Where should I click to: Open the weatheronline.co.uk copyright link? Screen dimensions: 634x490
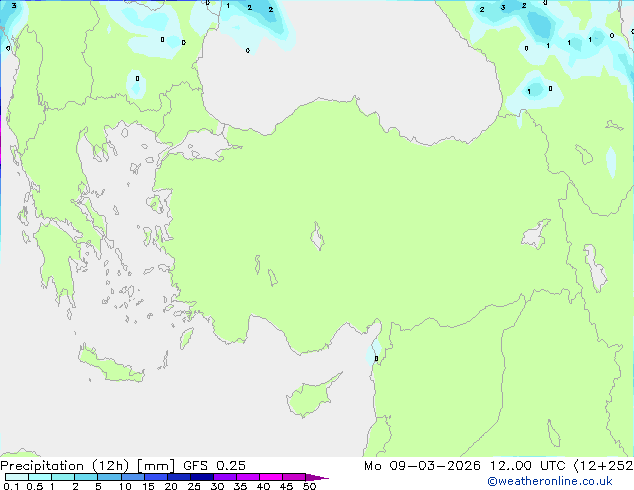tap(550, 481)
